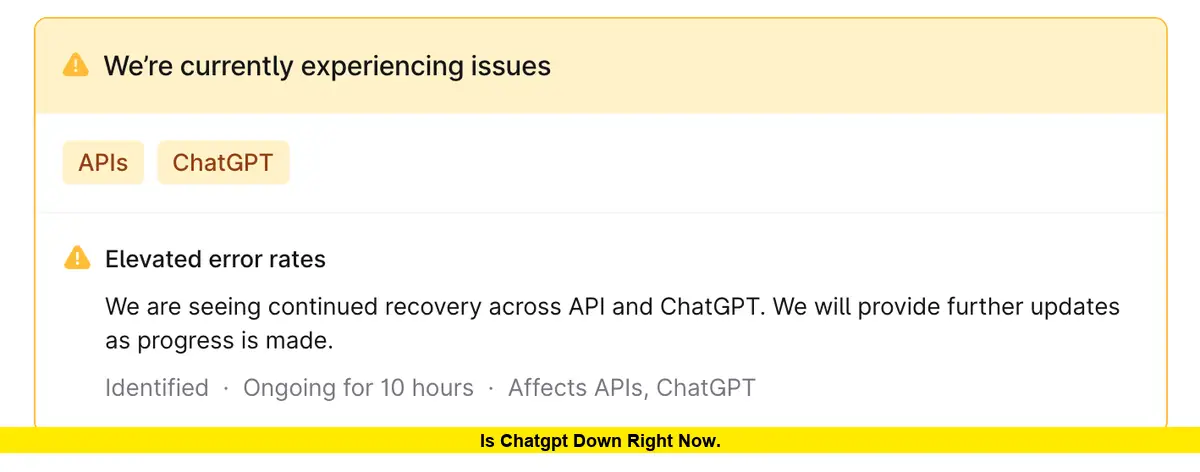Click the dot separator before Affects
This screenshot has width=1200, height=472.
point(491,388)
